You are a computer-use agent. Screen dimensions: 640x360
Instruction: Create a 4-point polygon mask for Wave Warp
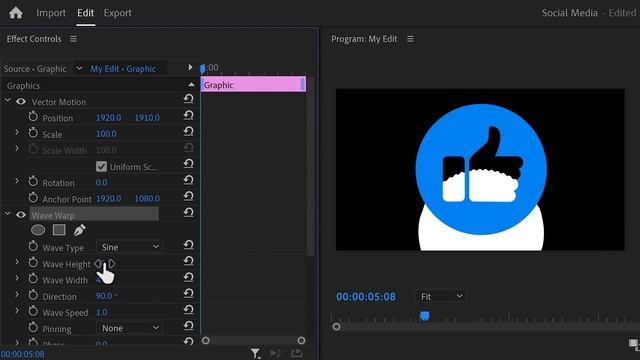(x=59, y=230)
